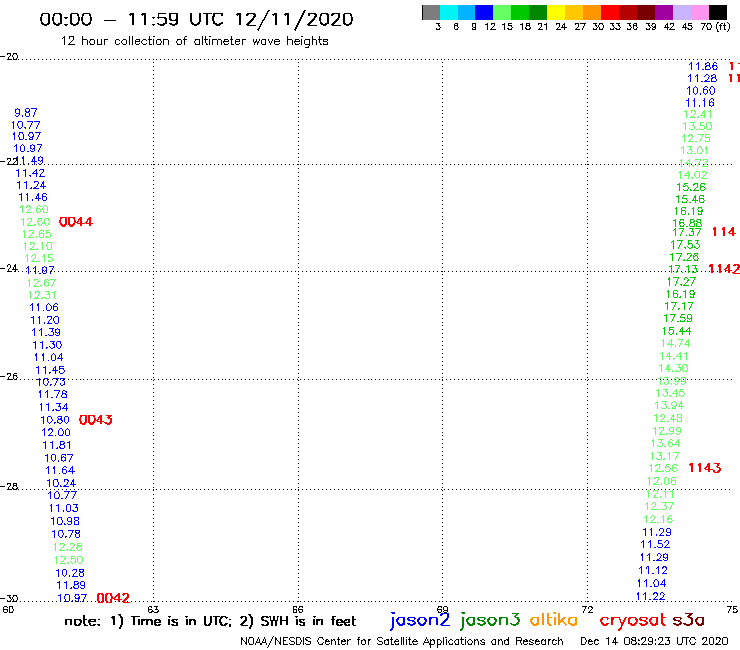The image size is (740, 650).
Task: Select the wave height value 17.53
Action: [x=685, y=245]
